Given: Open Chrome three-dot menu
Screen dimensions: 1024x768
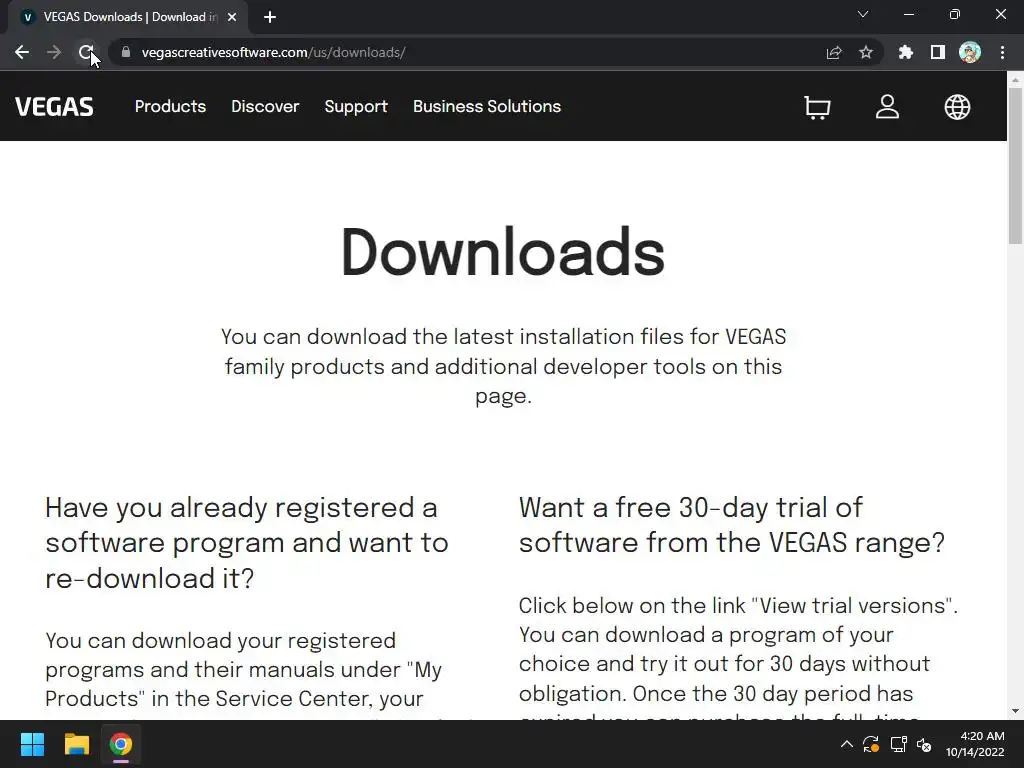Looking at the screenshot, I should coord(1002,52).
